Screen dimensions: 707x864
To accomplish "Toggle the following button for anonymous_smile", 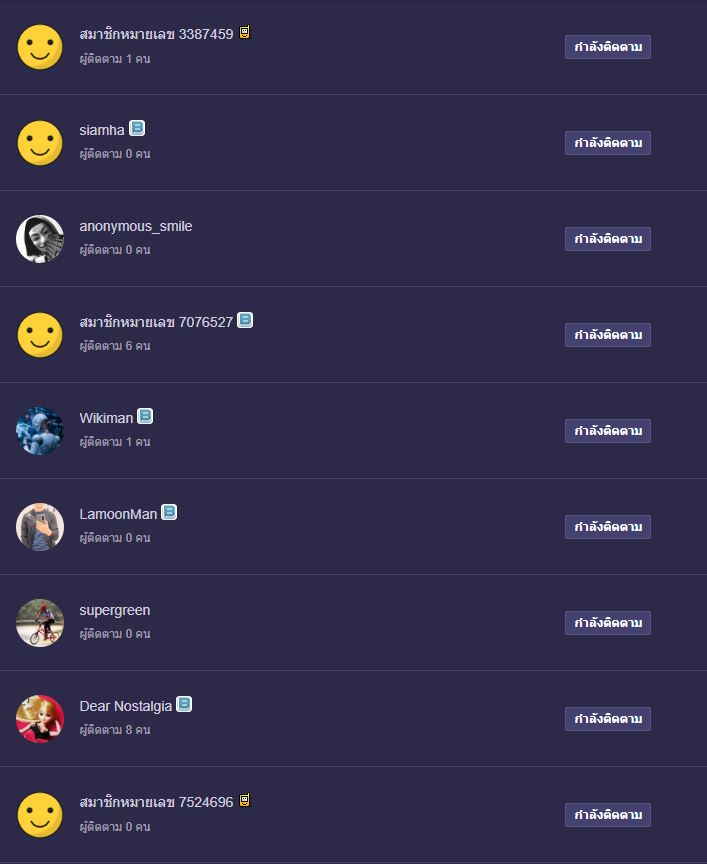I will (608, 239).
